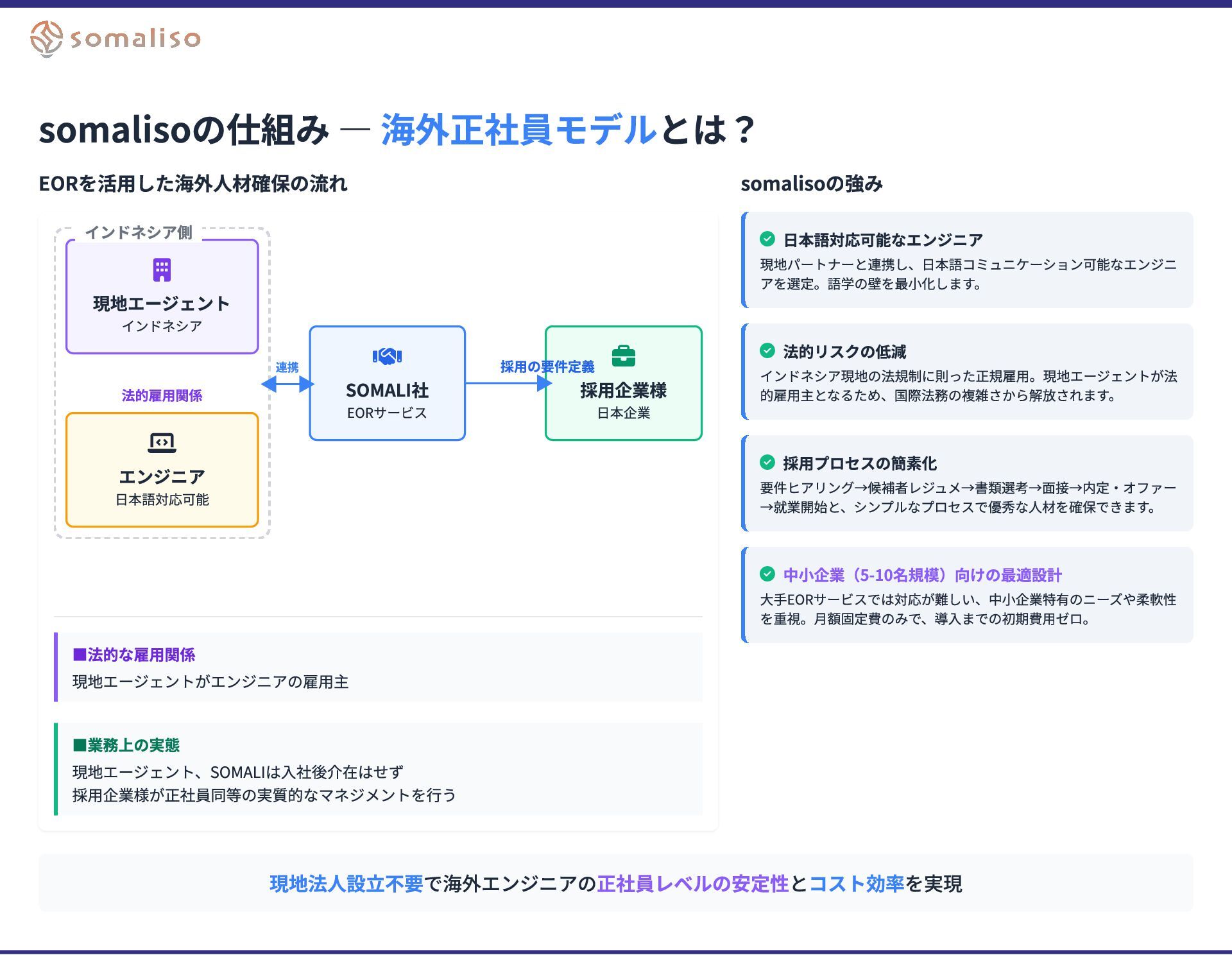Click the EORサービス subtitle
Image resolution: width=1232 pixels, height=955 pixels.
click(x=387, y=413)
